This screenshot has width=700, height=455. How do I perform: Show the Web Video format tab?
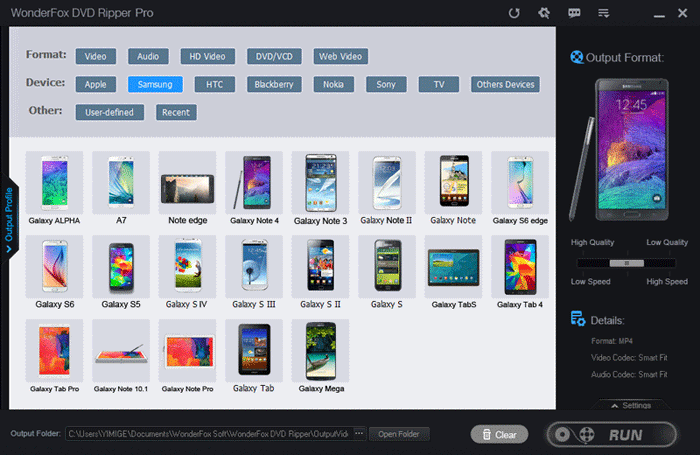(x=341, y=56)
